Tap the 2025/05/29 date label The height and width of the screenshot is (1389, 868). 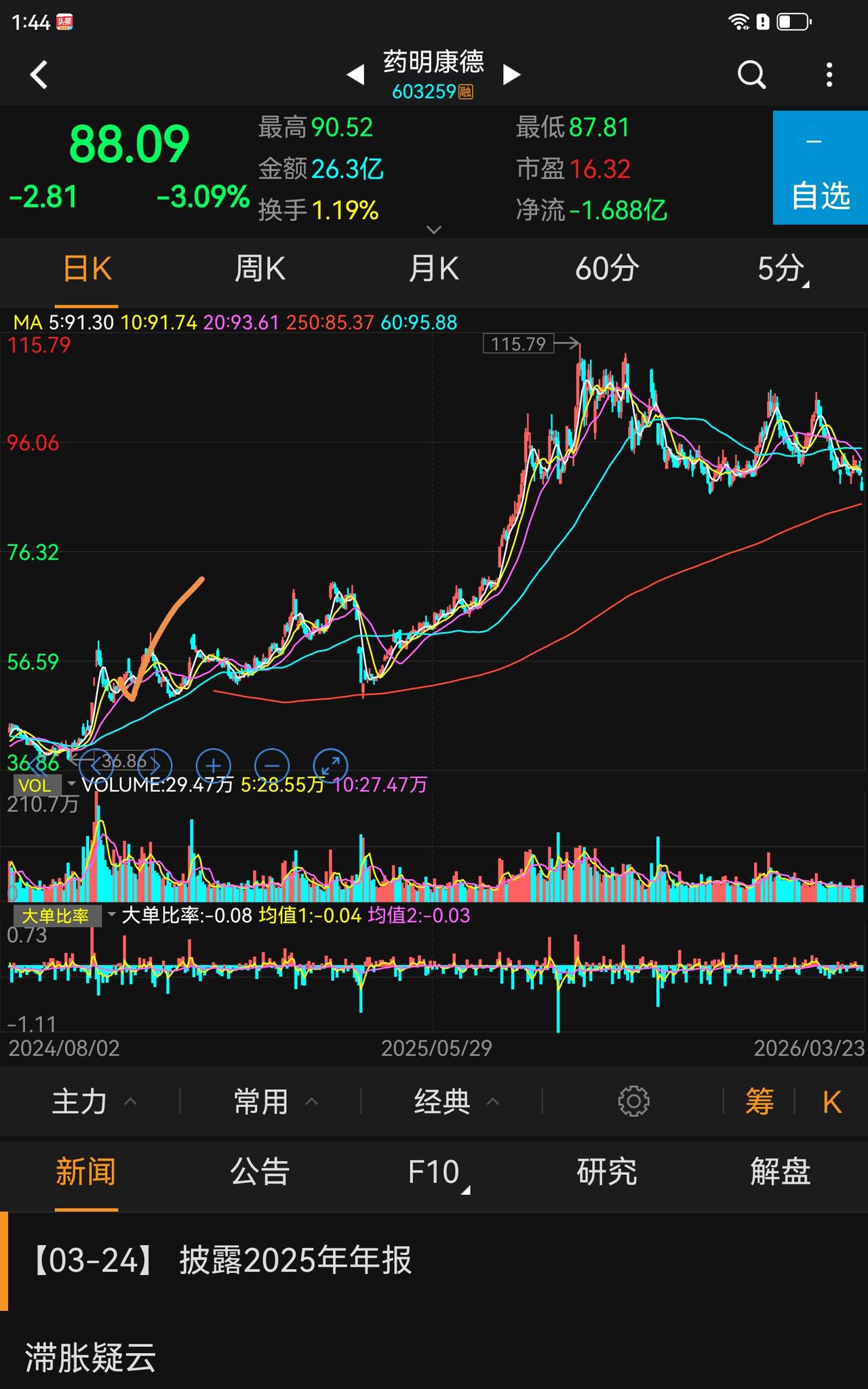436,1049
